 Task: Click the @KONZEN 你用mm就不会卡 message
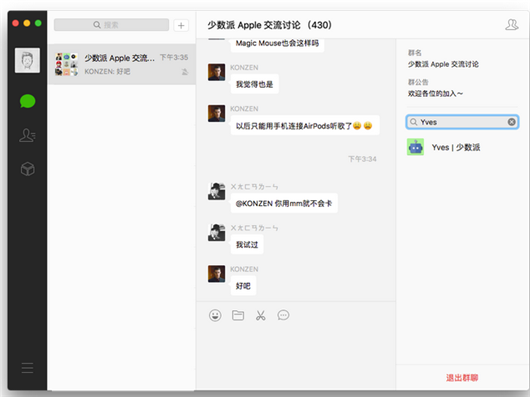tap(284, 203)
